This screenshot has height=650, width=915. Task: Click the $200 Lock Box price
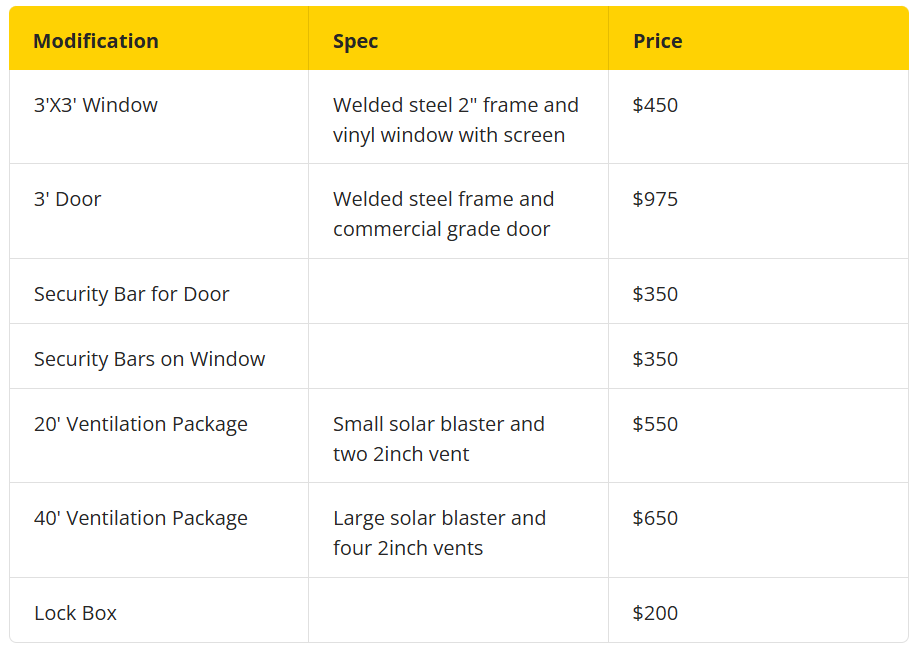coord(655,613)
